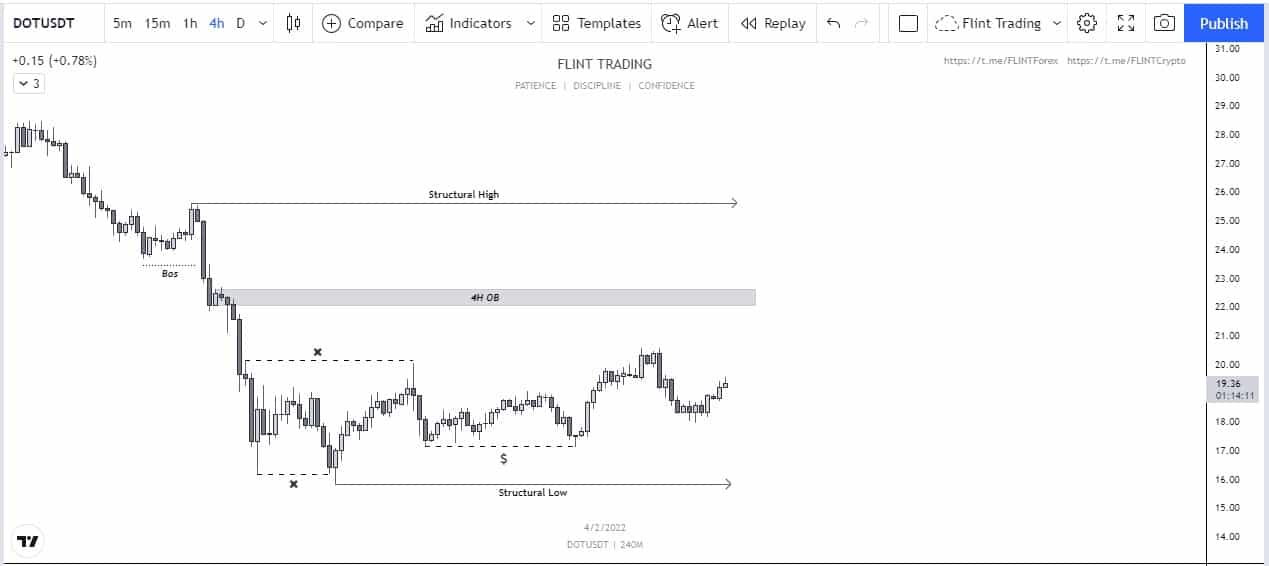Open chart settings gear

click(x=1088, y=23)
